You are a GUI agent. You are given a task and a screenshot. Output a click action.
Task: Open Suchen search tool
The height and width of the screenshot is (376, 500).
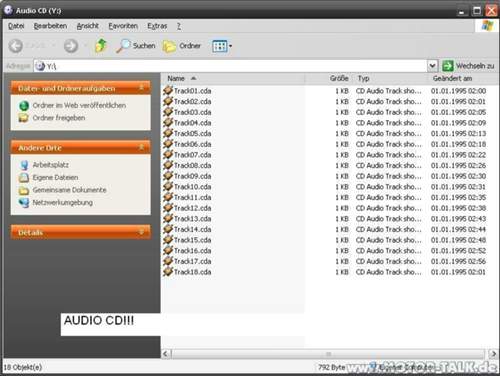136,46
